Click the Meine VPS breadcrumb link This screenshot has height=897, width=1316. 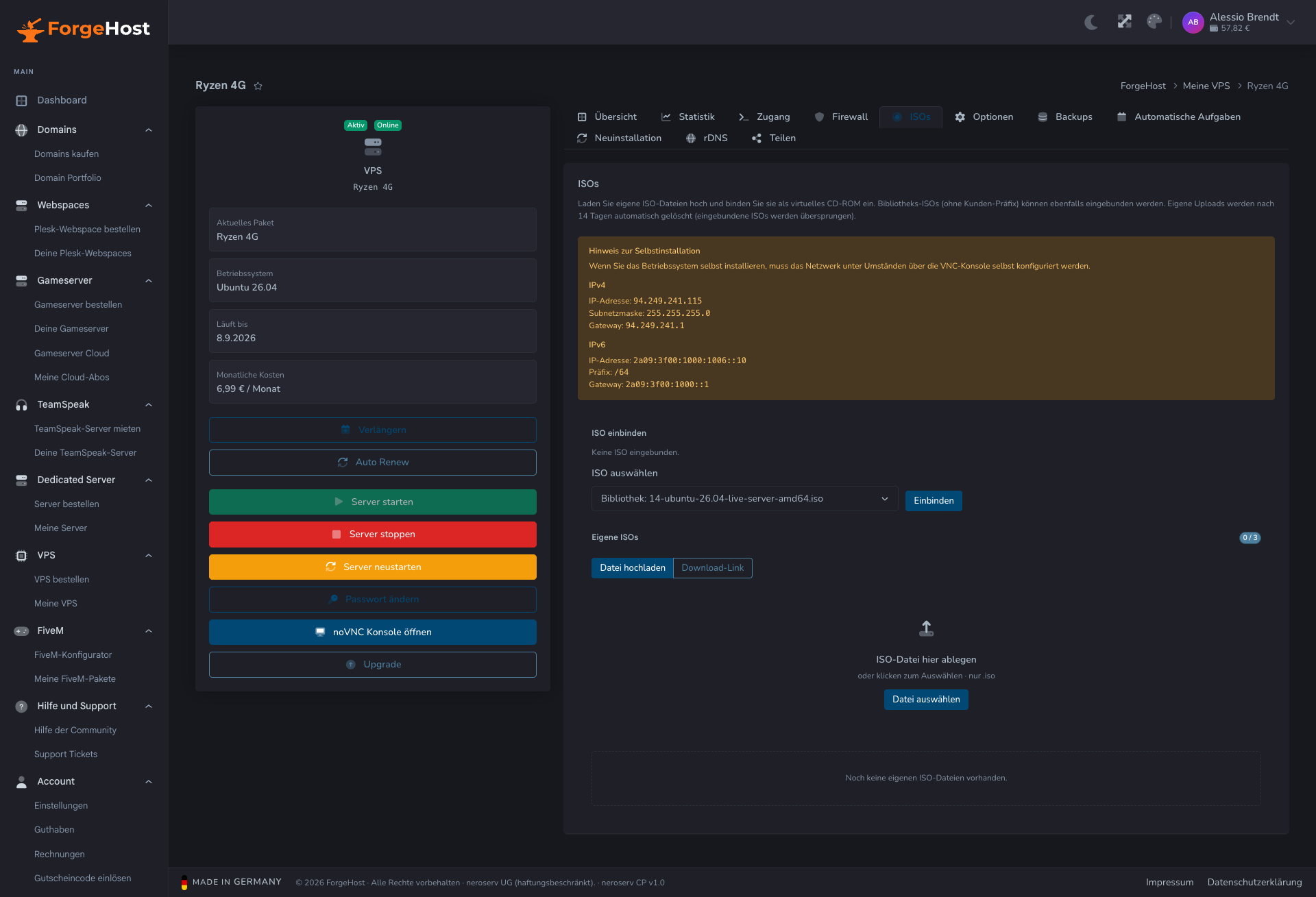click(x=1206, y=86)
